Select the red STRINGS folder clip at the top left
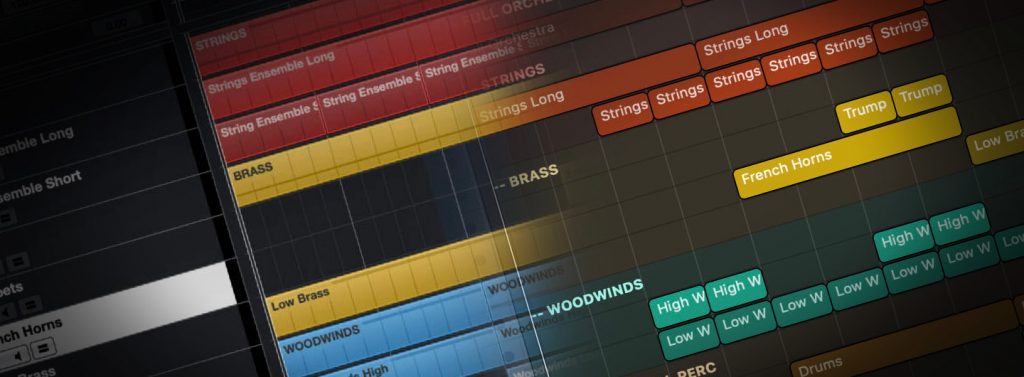This screenshot has width=1024, height=377. pos(327,36)
